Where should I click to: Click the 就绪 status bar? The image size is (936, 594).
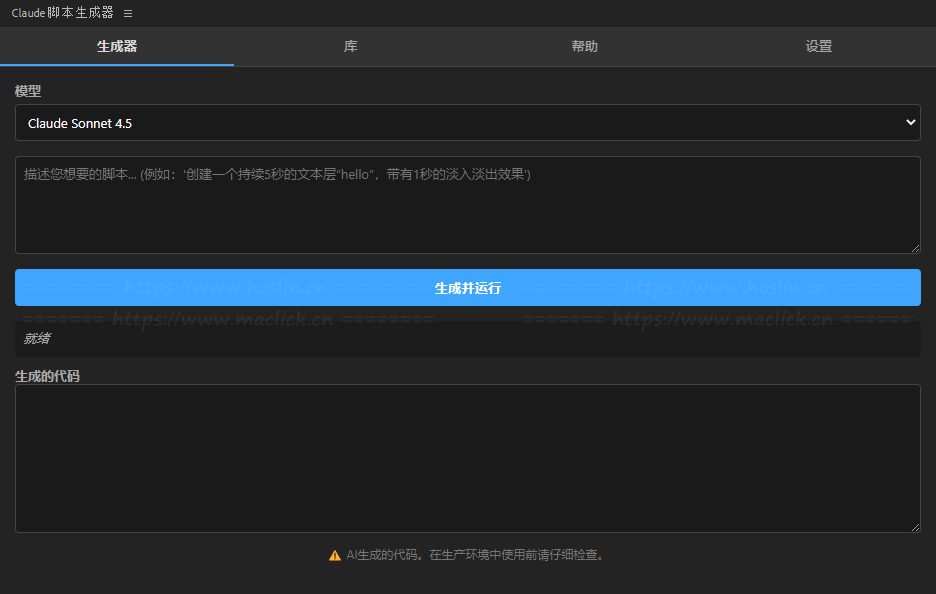(467, 339)
